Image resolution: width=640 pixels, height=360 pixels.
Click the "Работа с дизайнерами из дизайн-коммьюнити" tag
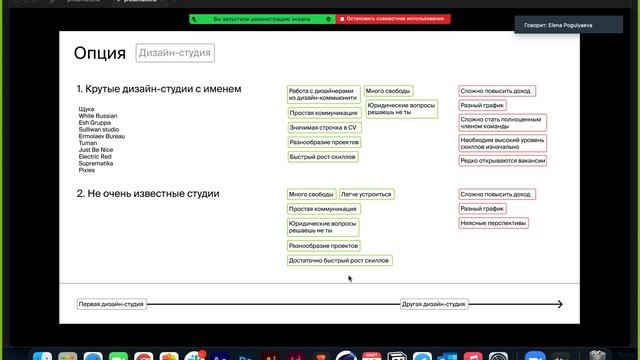[323, 94]
